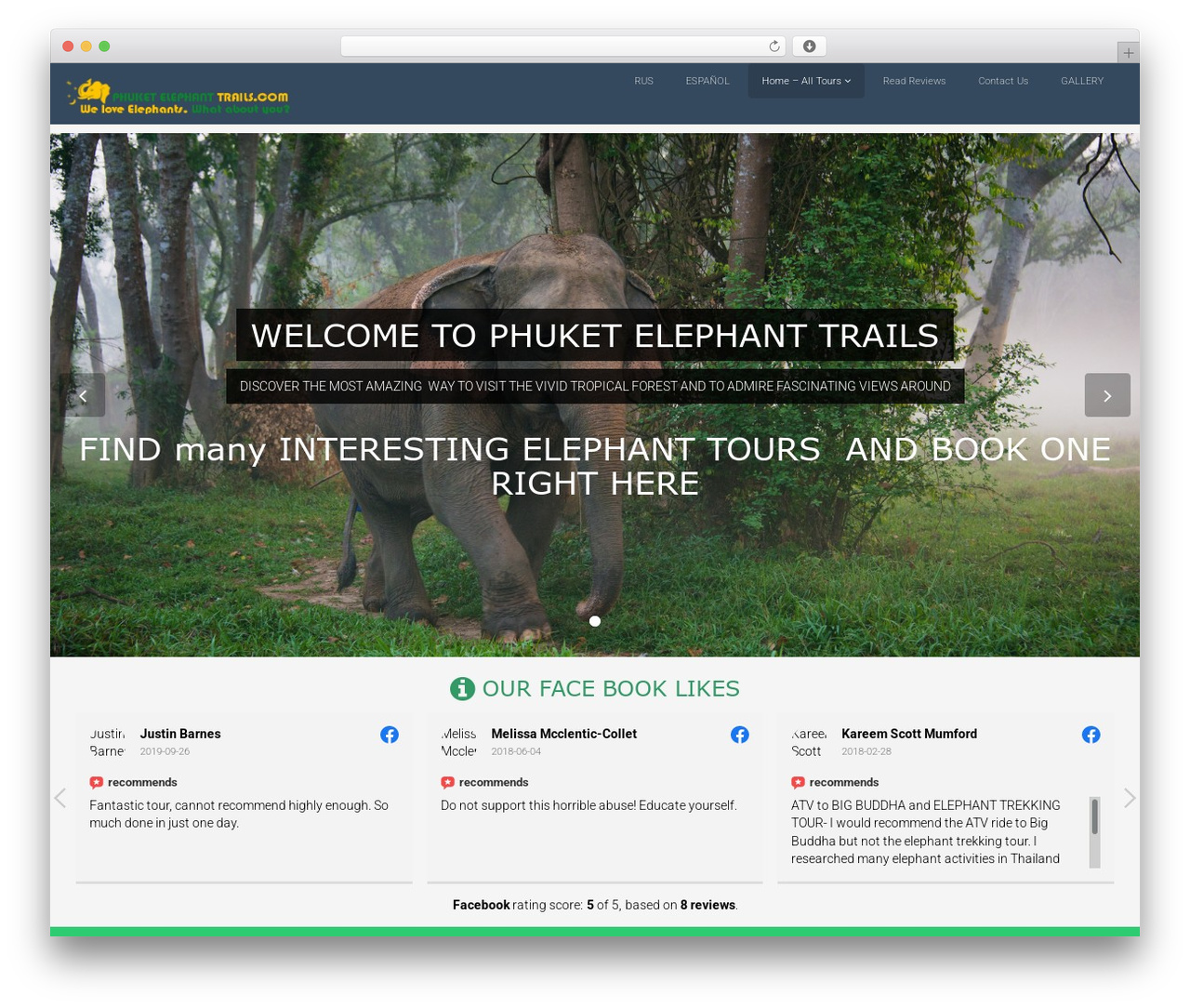Open Facebook icon on Melissa Mcclentic-Collet review
Viewport: 1190px width, 1008px height.
click(x=740, y=735)
